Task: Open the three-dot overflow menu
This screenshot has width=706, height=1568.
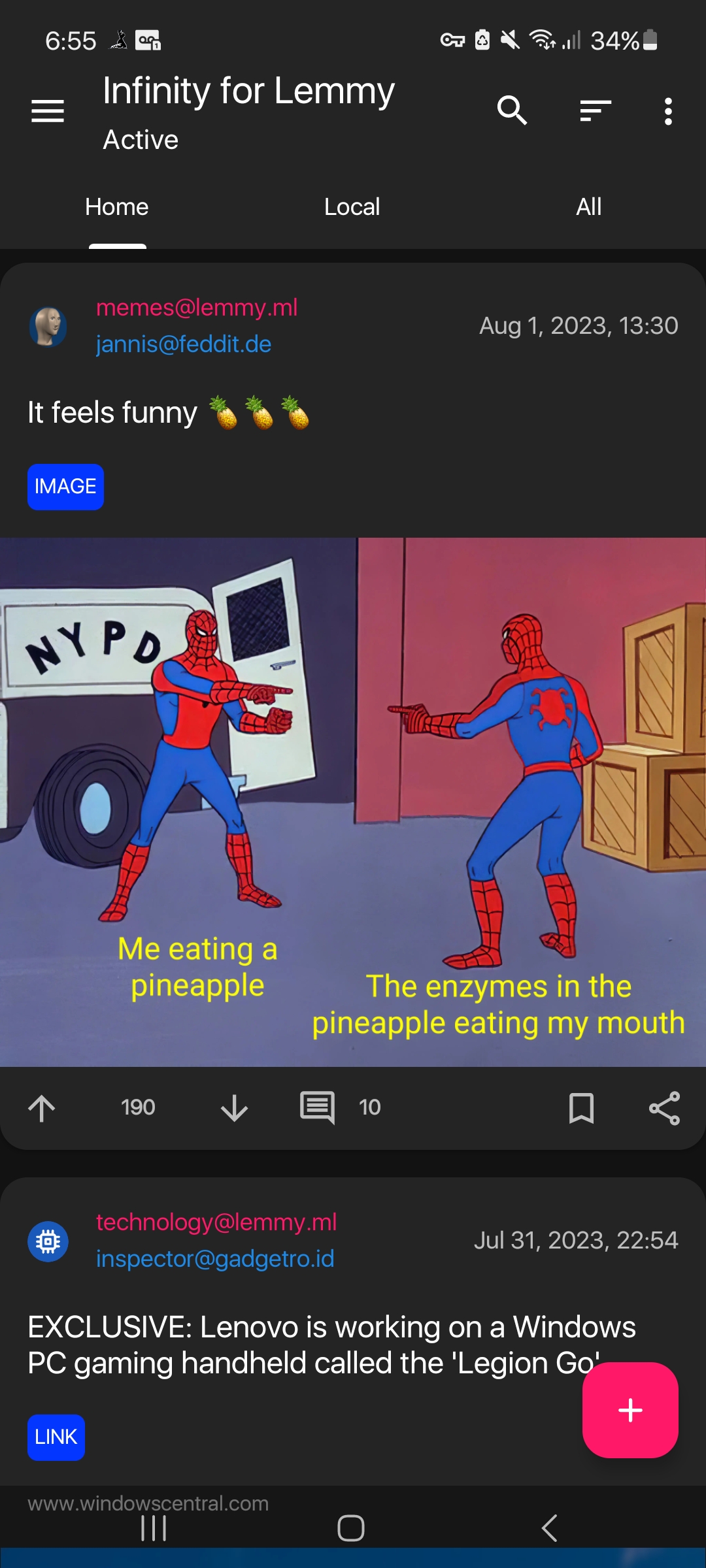Action: point(667,111)
